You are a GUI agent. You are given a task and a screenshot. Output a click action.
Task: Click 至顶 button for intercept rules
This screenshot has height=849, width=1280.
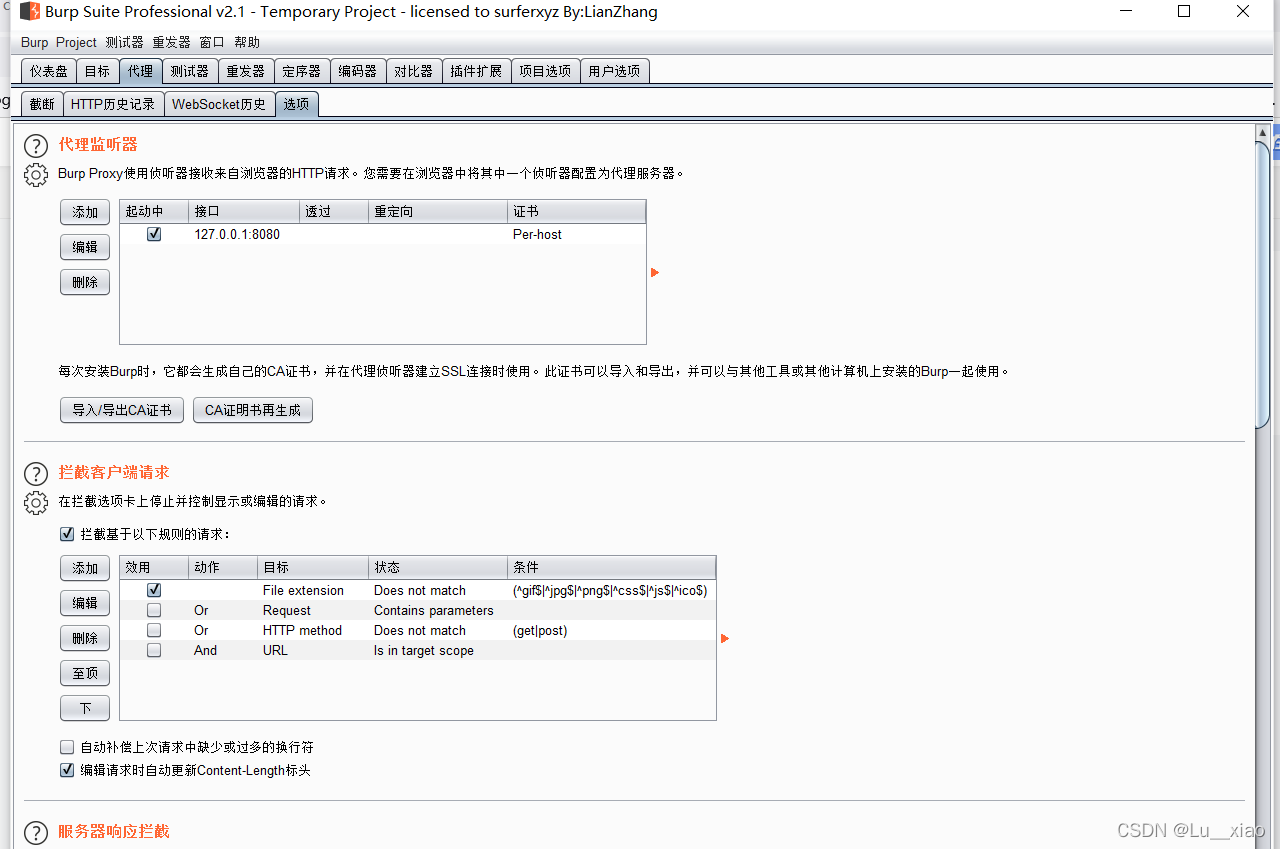[85, 673]
